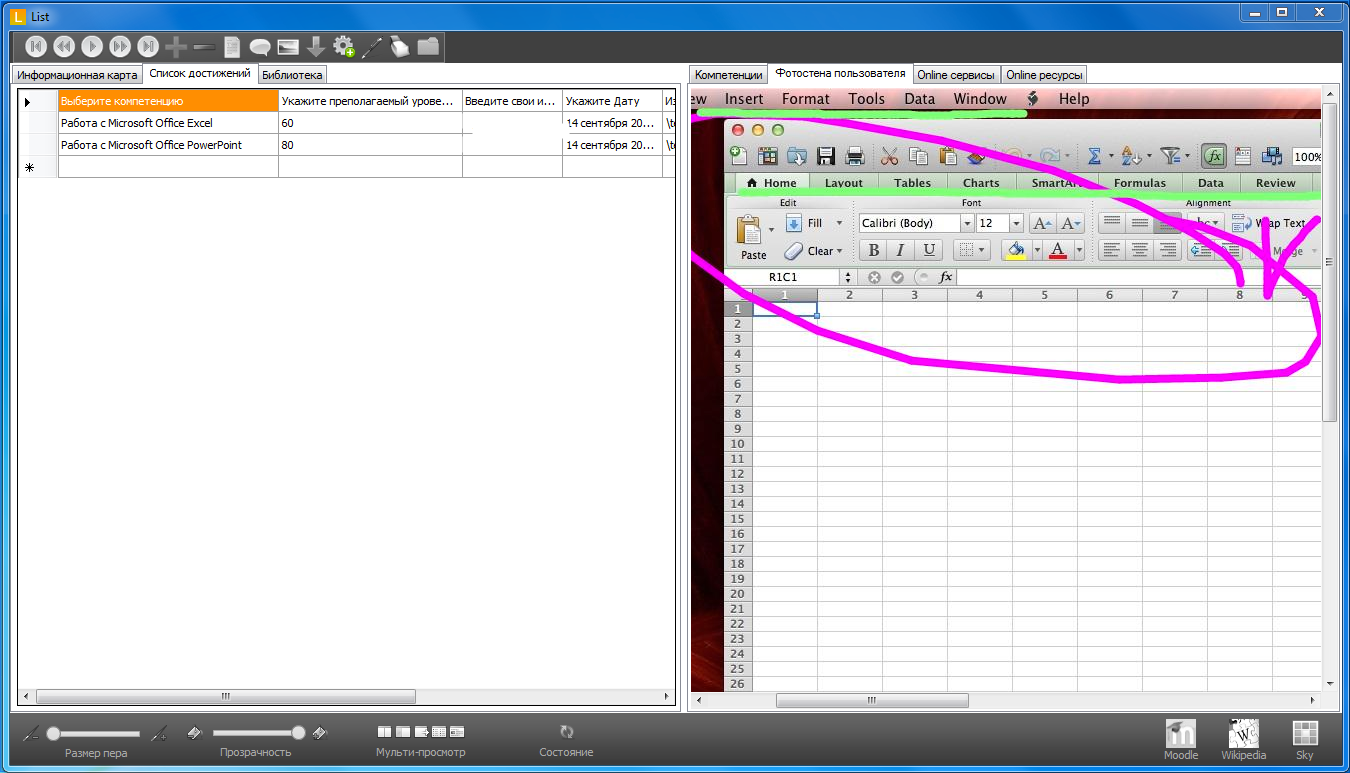Click the download arrow icon

point(316,46)
